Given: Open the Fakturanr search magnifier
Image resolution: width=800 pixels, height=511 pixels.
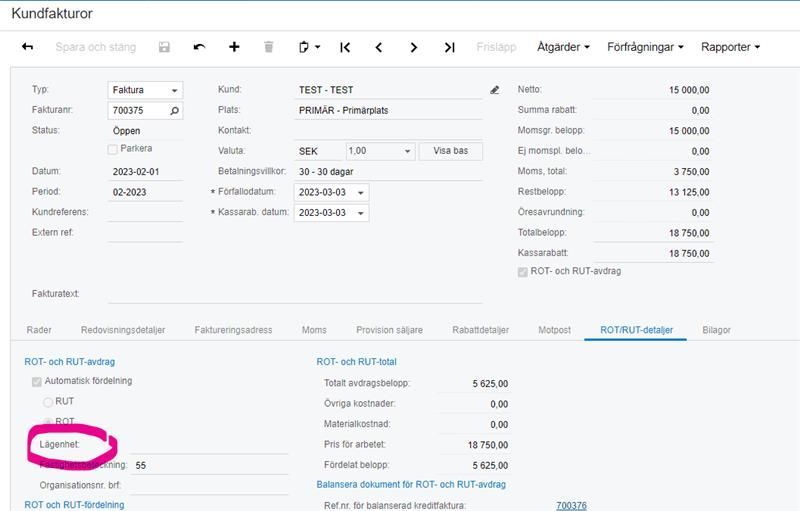Looking at the screenshot, I should [x=174, y=110].
